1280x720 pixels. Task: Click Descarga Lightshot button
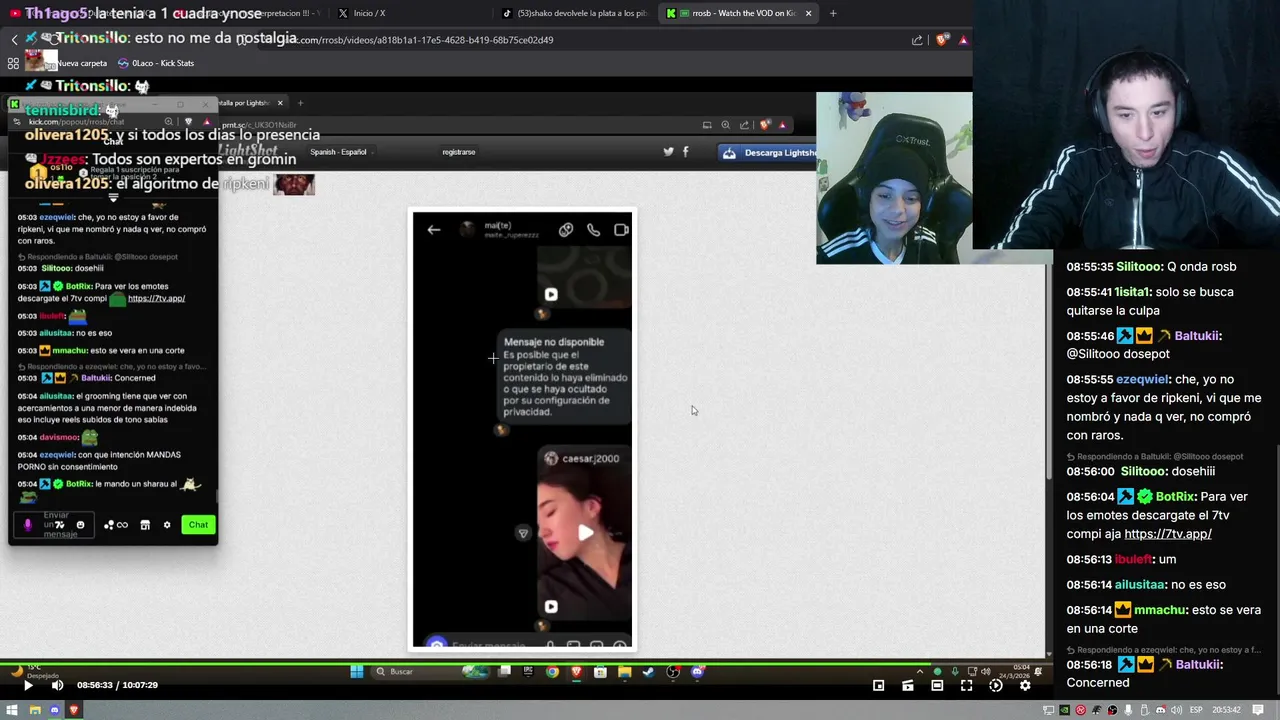(768, 153)
